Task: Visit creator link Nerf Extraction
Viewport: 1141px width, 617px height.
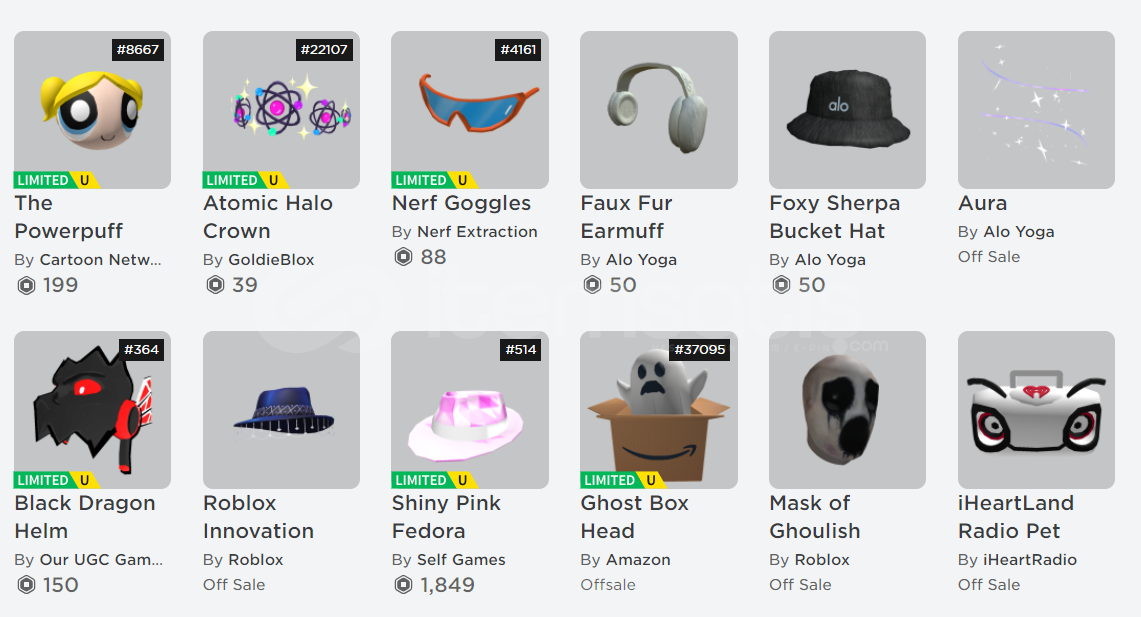Action: (477, 231)
